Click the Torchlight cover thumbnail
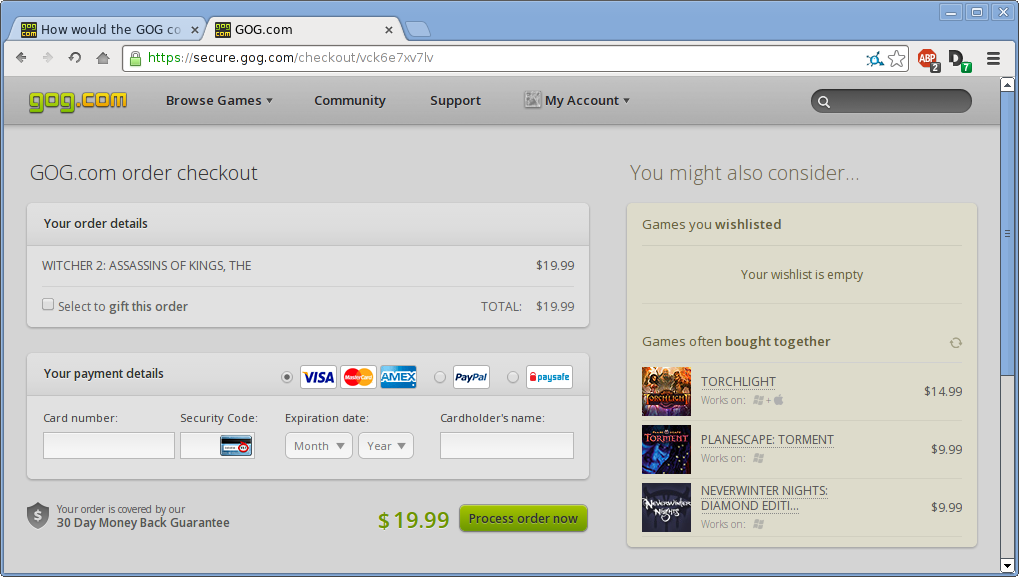 coord(666,391)
